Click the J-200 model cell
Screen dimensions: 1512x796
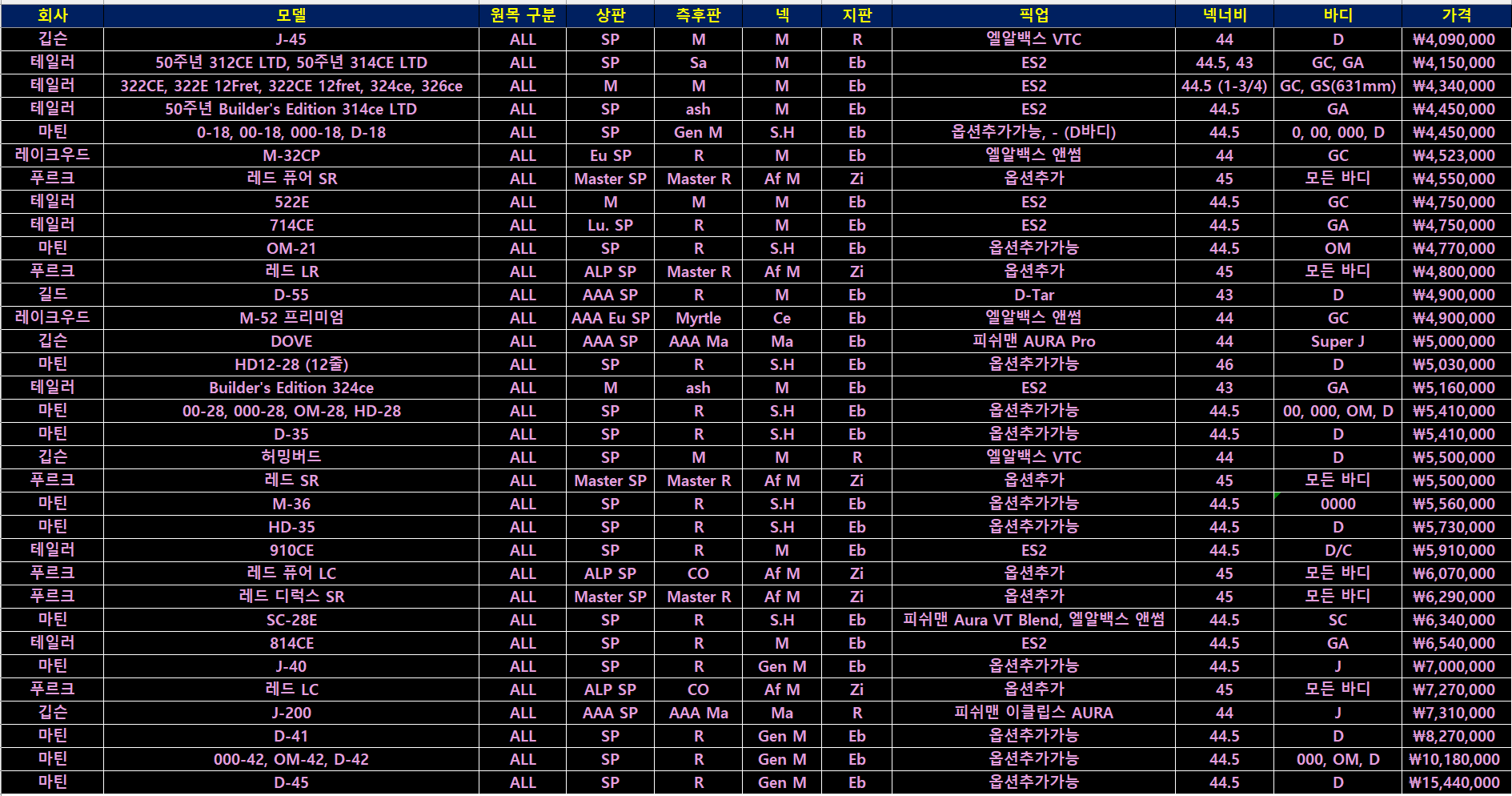point(291,713)
